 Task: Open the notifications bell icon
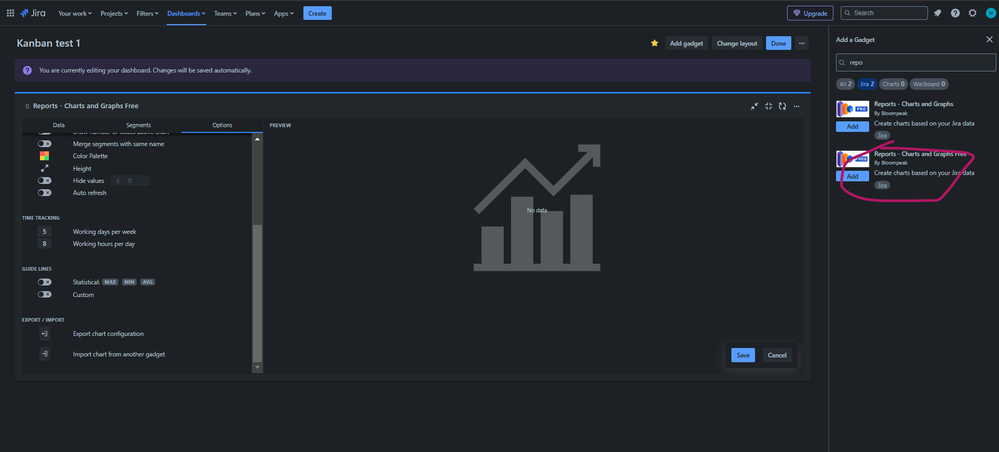(938, 13)
